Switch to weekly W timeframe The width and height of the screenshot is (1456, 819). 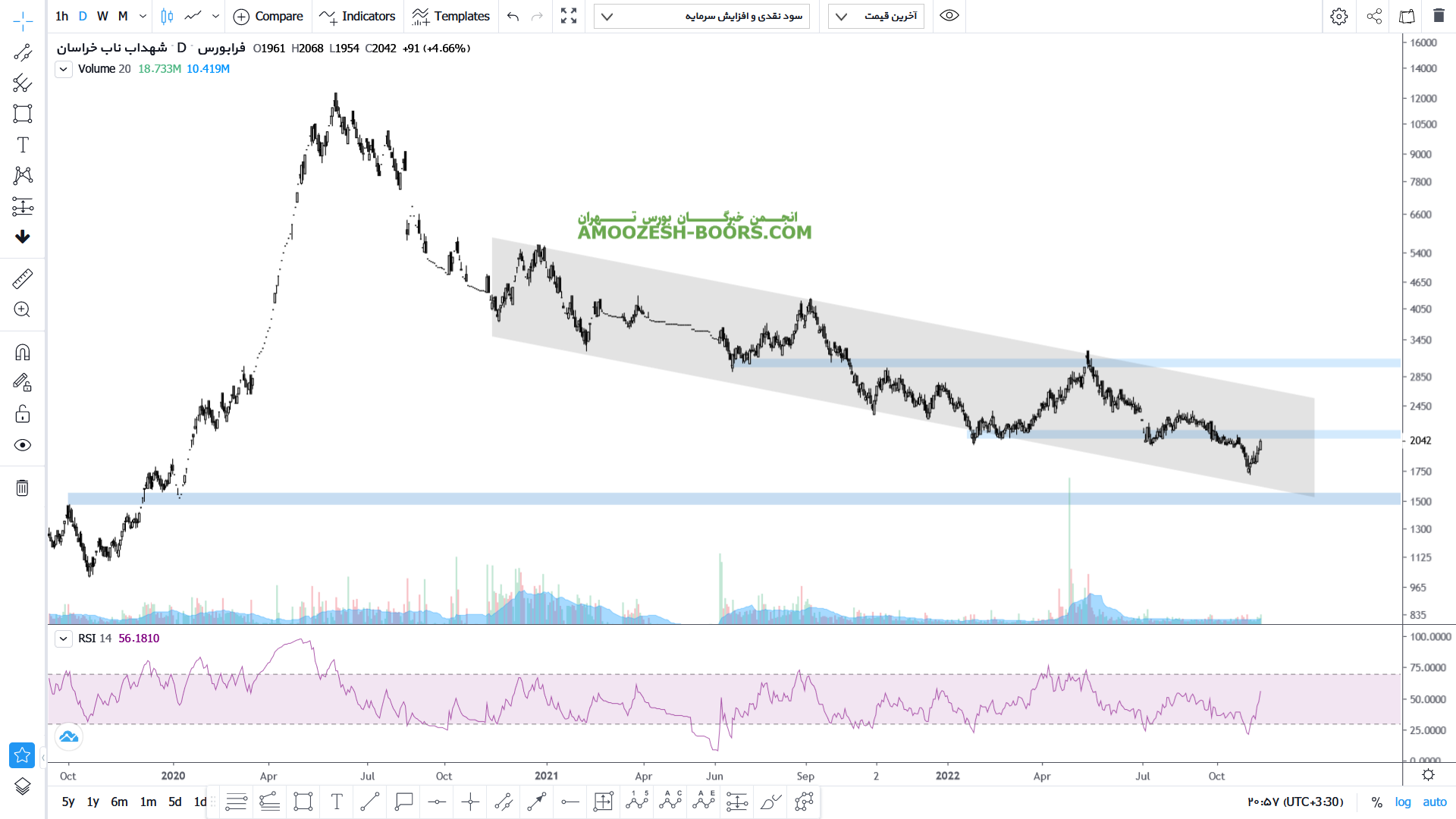click(x=102, y=16)
